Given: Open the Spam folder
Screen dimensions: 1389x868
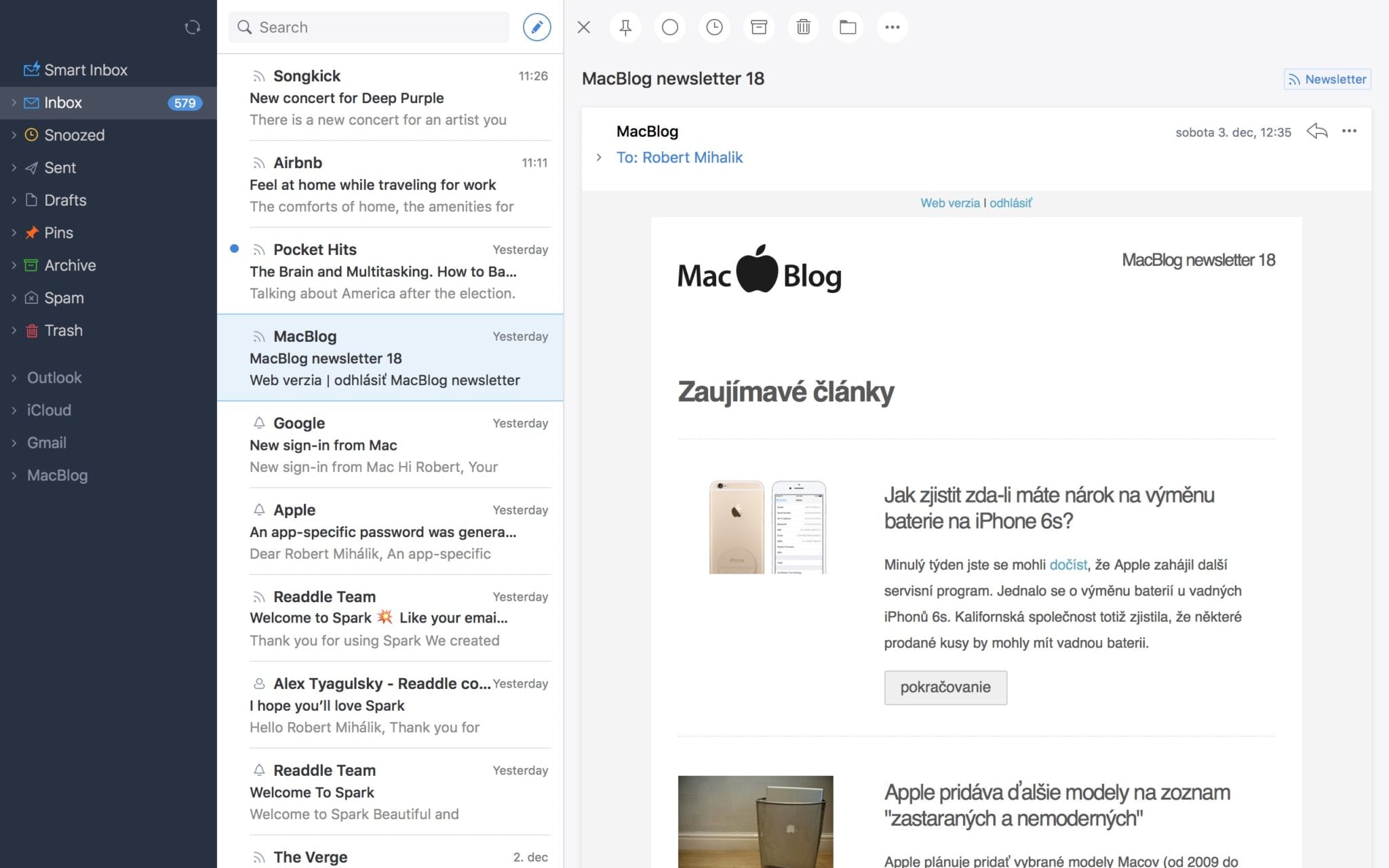Looking at the screenshot, I should [x=109, y=298].
